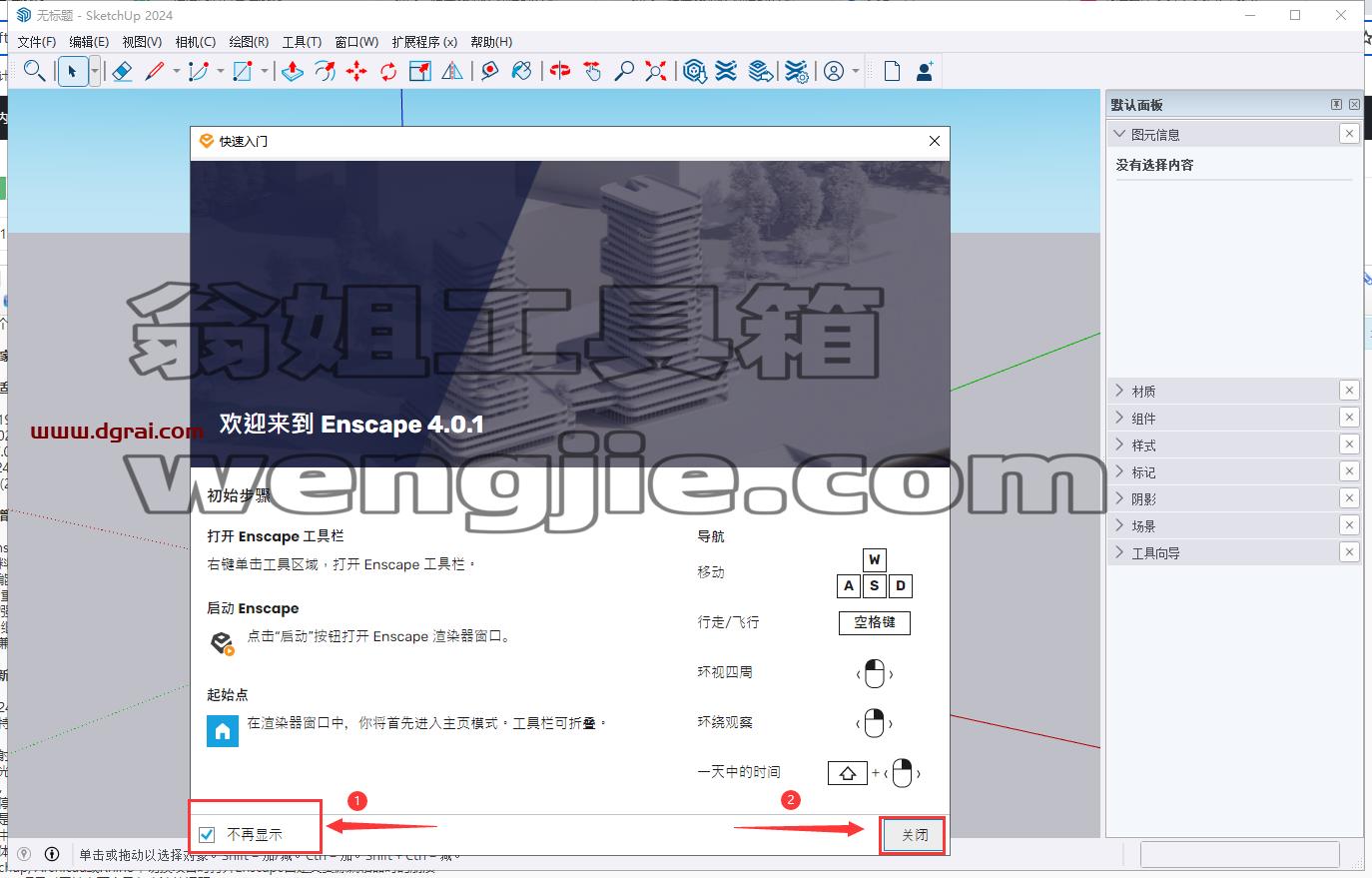Viewport: 1372px width, 878px height.
Task: Click the info icon in status bar
Action: pyautogui.click(x=52, y=854)
